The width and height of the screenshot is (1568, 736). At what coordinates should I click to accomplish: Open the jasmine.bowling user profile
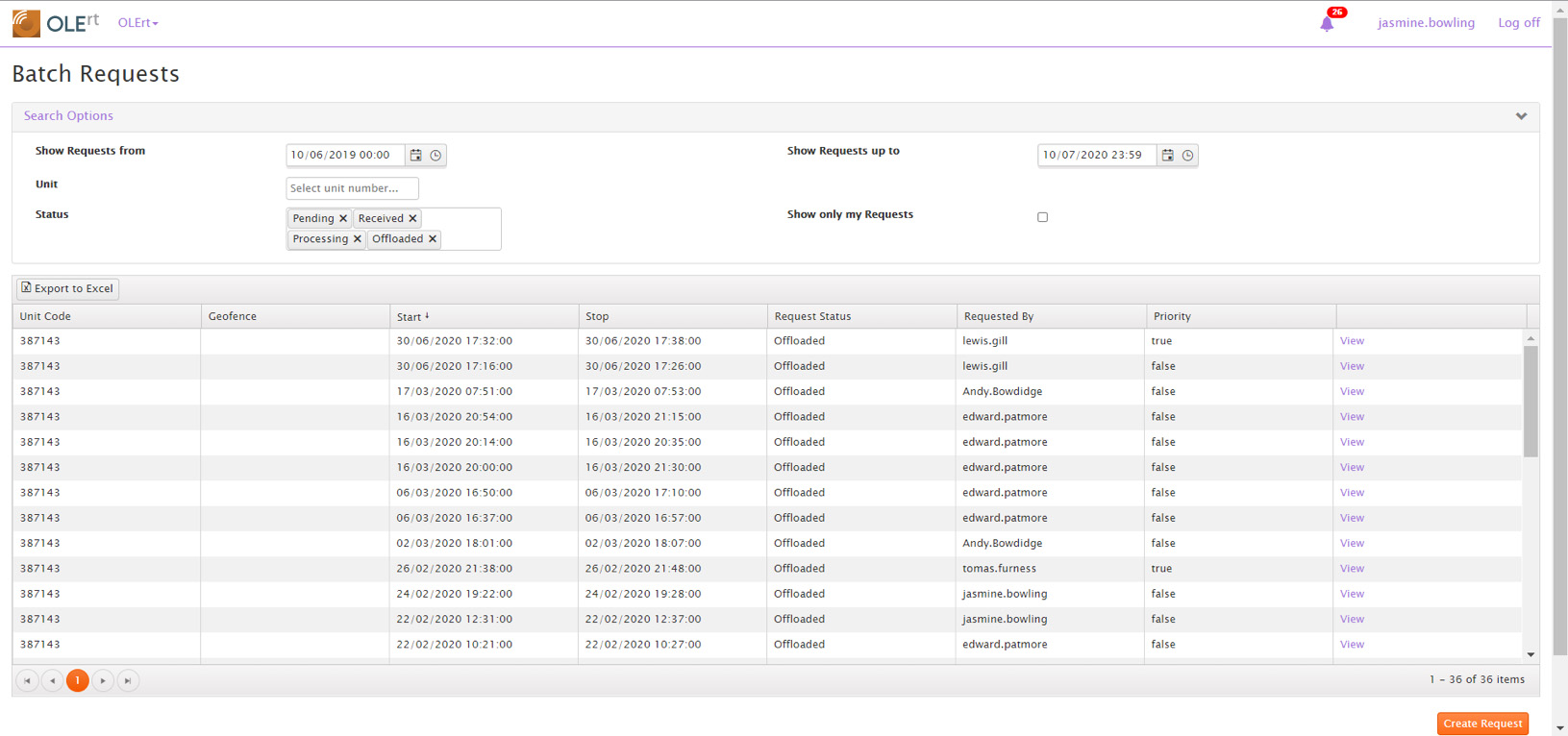click(1425, 23)
